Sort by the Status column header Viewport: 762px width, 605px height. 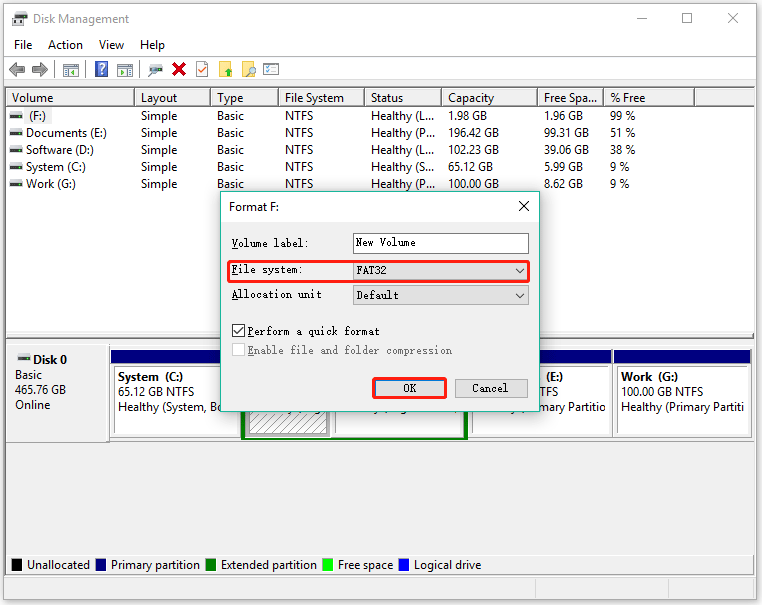pyautogui.click(x=403, y=98)
